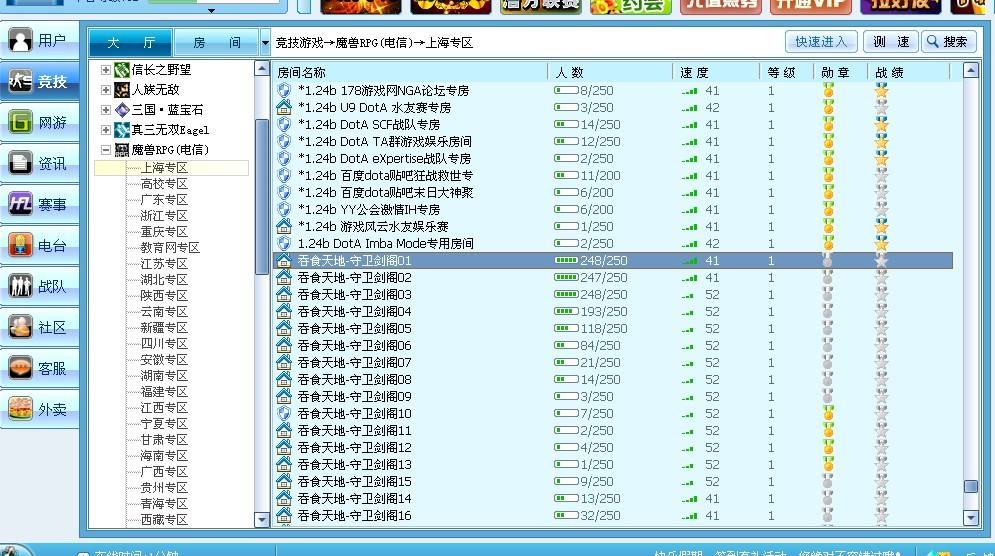Click the 真三无双Eagel game icon
Screen dimensions: 995x556
[122, 130]
